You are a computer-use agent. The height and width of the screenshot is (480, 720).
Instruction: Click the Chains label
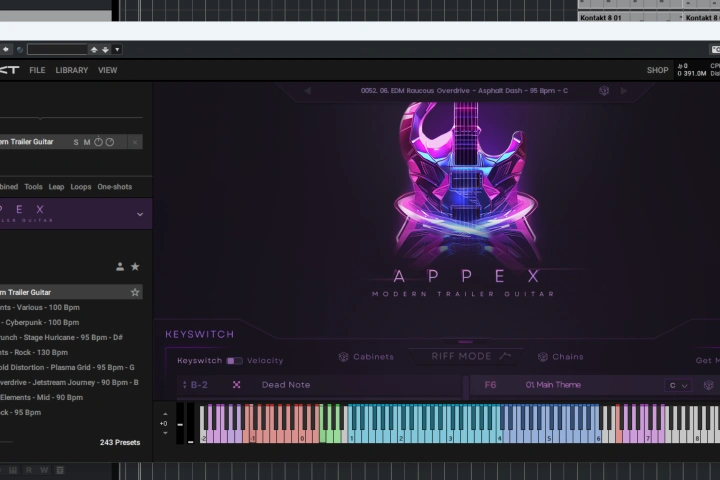tap(568, 357)
